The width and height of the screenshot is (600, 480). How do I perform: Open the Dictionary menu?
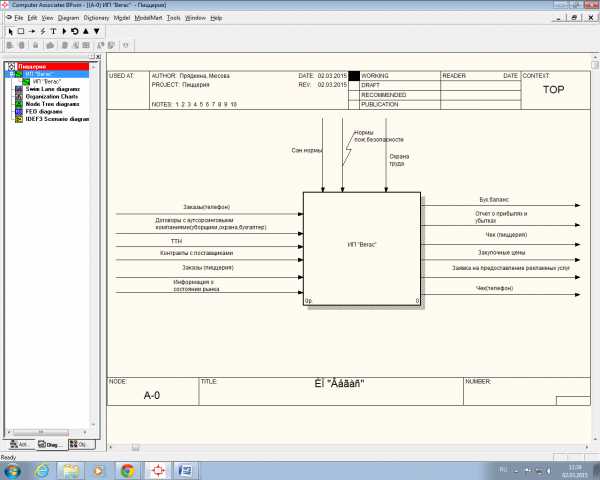pyautogui.click(x=97, y=18)
